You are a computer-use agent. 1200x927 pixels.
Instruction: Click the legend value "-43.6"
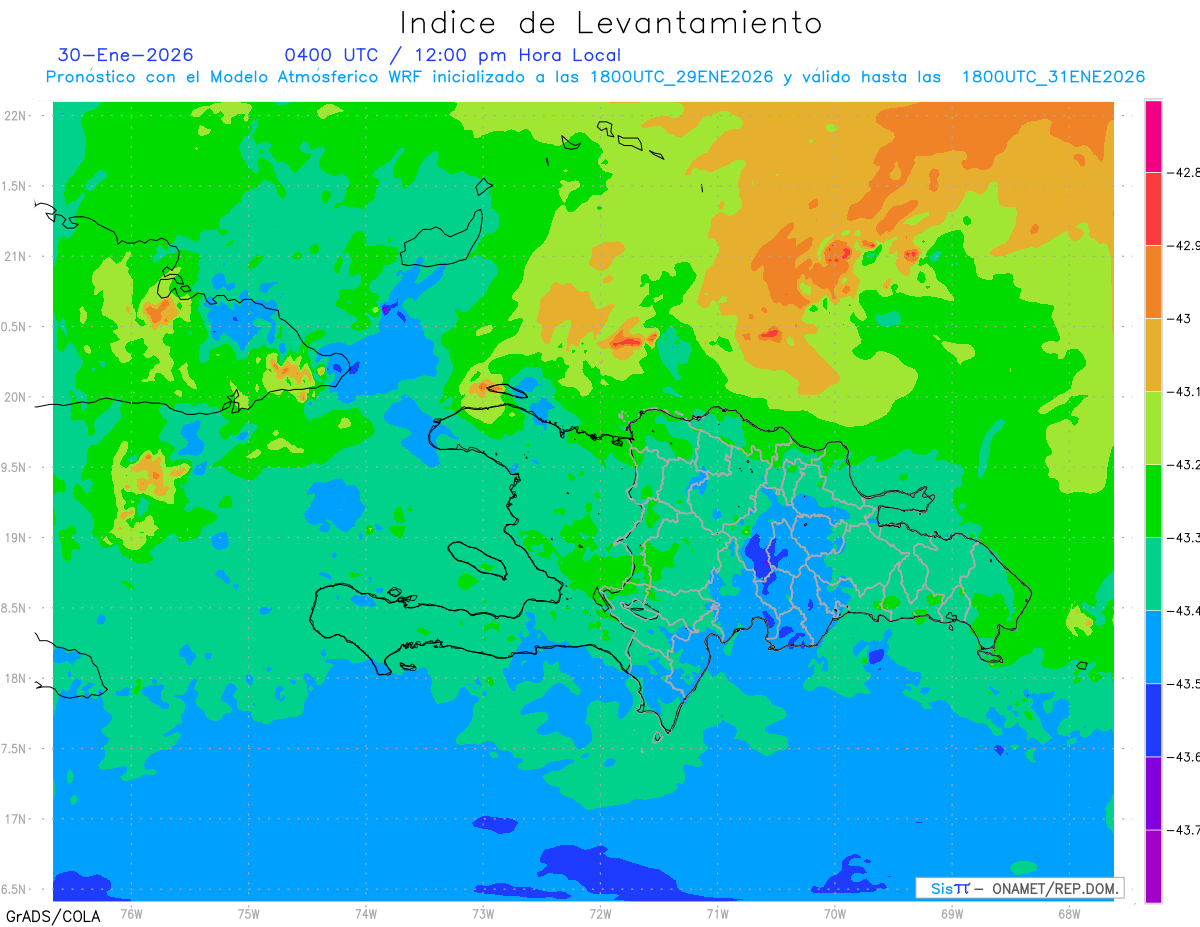[1185, 757]
